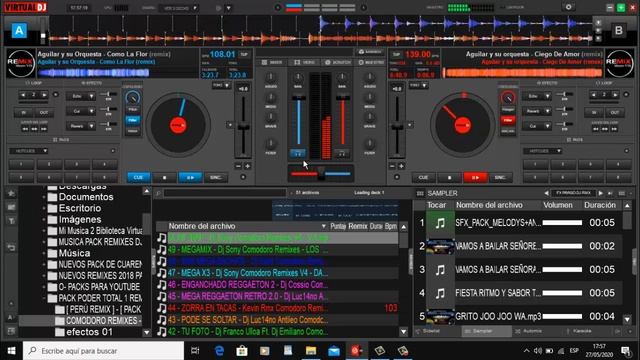This screenshot has height=360, width=640.
Task: Open the HOTCUES pad mode dropdown on deck B
Action: pyautogui.click(x=543, y=151)
